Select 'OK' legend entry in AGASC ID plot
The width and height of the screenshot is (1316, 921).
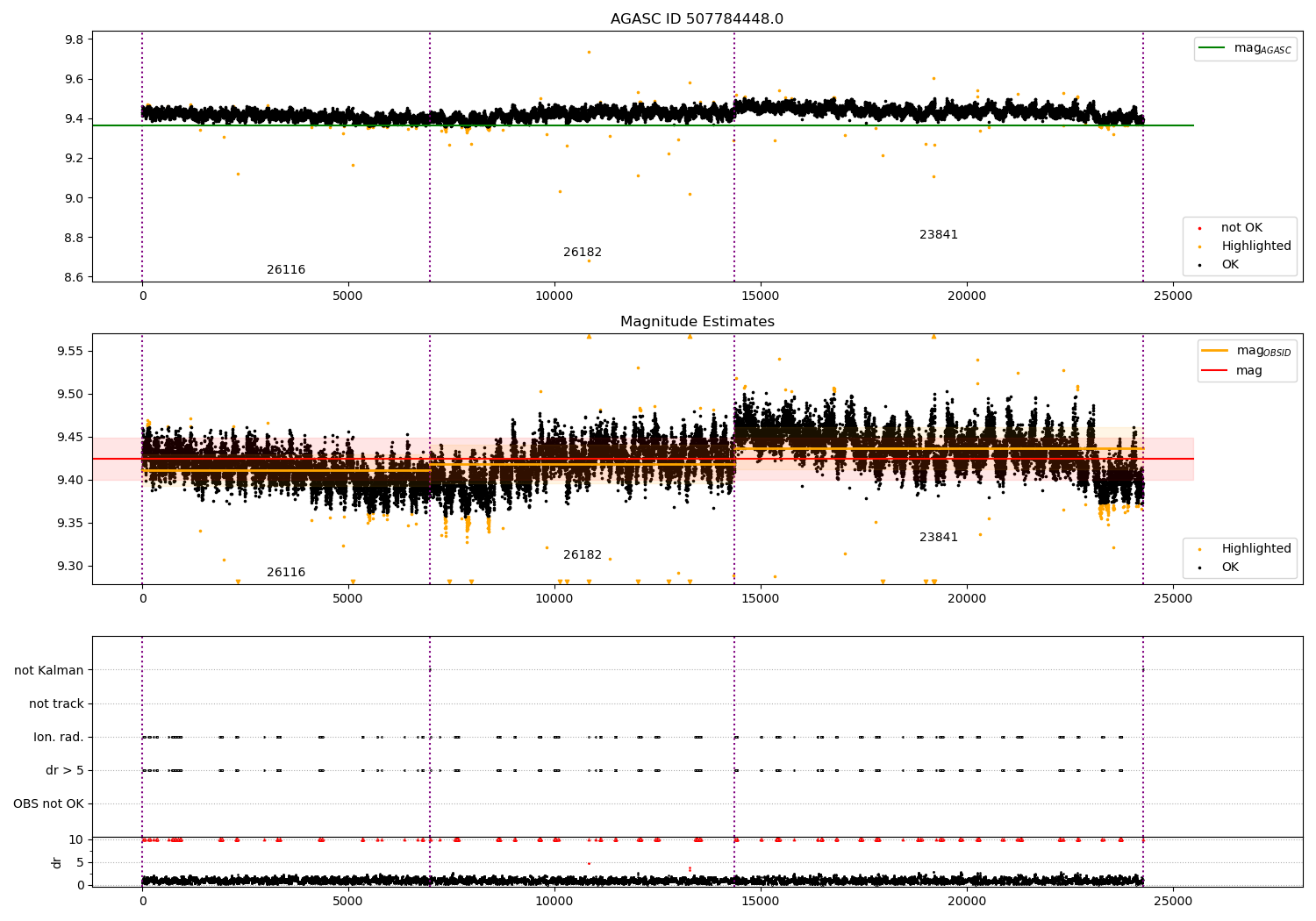[x=1230, y=265]
